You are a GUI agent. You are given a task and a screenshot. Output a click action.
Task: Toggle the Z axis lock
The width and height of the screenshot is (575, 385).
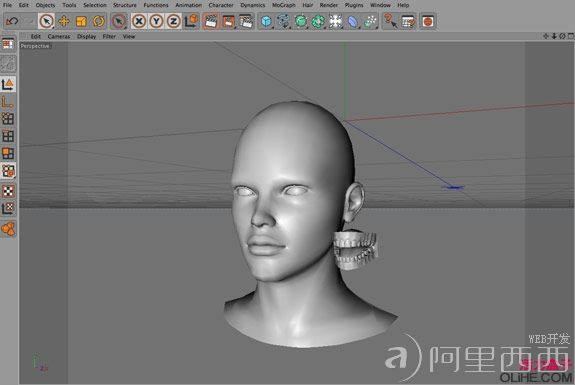pyautogui.click(x=174, y=21)
